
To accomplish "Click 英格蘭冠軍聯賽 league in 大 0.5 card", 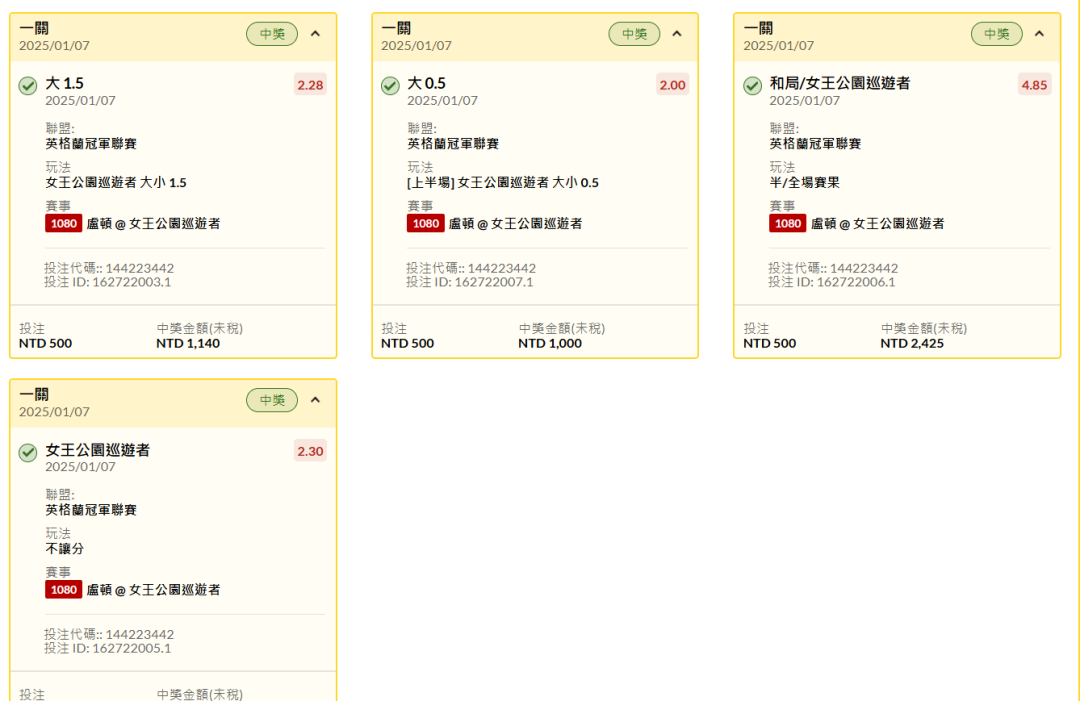I will [453, 143].
